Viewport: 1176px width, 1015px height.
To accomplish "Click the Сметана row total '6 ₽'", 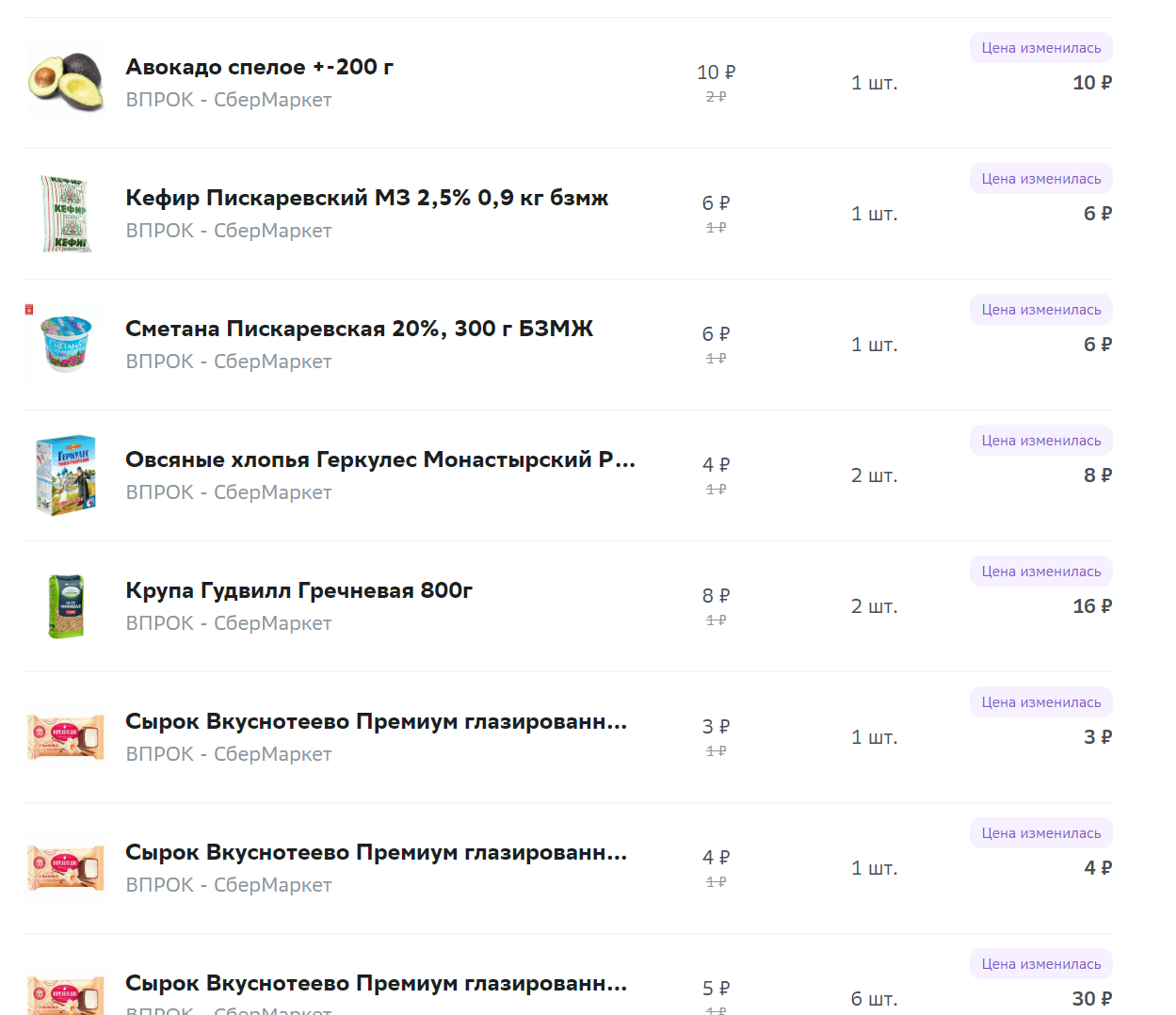I will click(x=1098, y=345).
